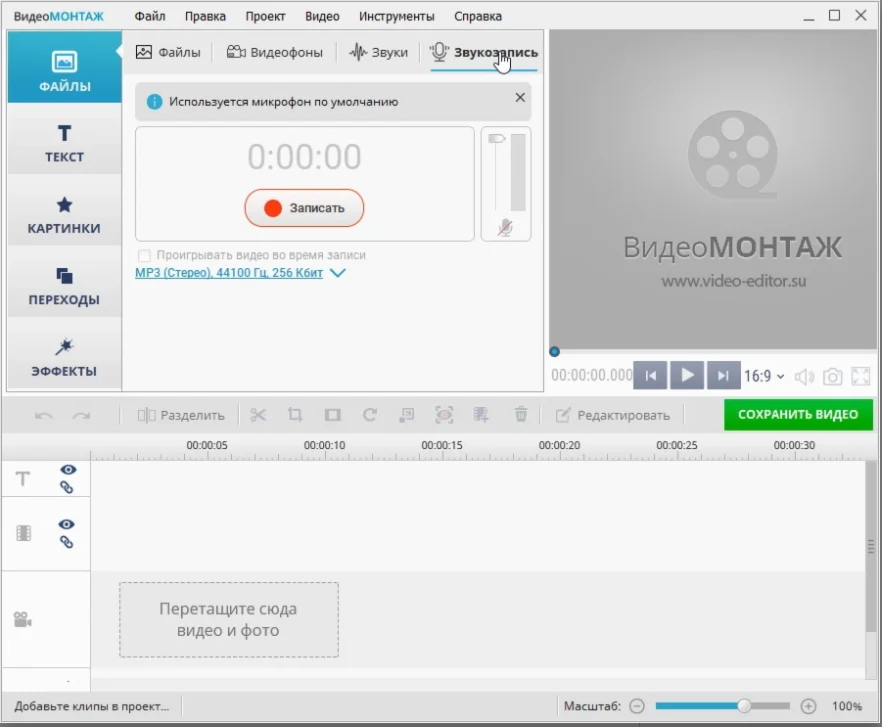882x727 pixels.
Task: Click the Перетащите сюда видео и фото dropzone
Action: pos(229,620)
